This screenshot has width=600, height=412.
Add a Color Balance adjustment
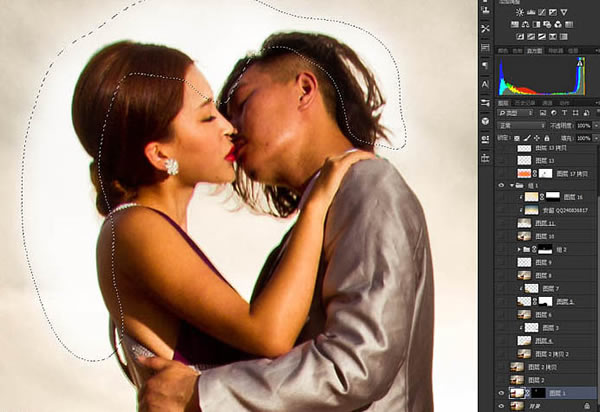[x=526, y=24]
